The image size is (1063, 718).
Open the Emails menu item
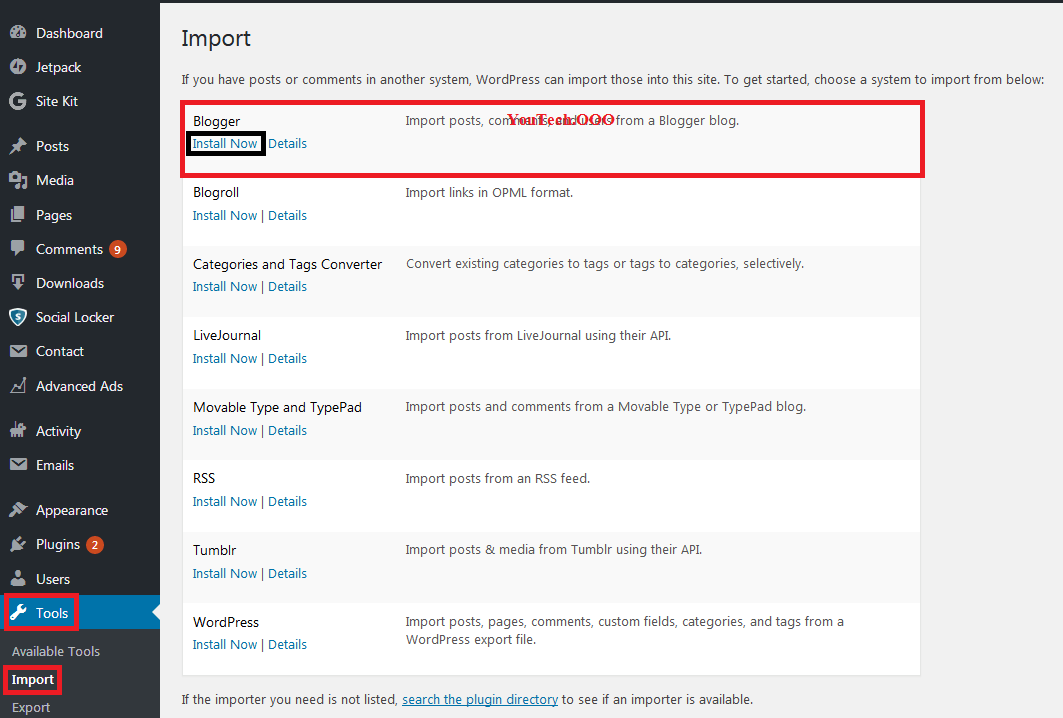click(x=55, y=465)
